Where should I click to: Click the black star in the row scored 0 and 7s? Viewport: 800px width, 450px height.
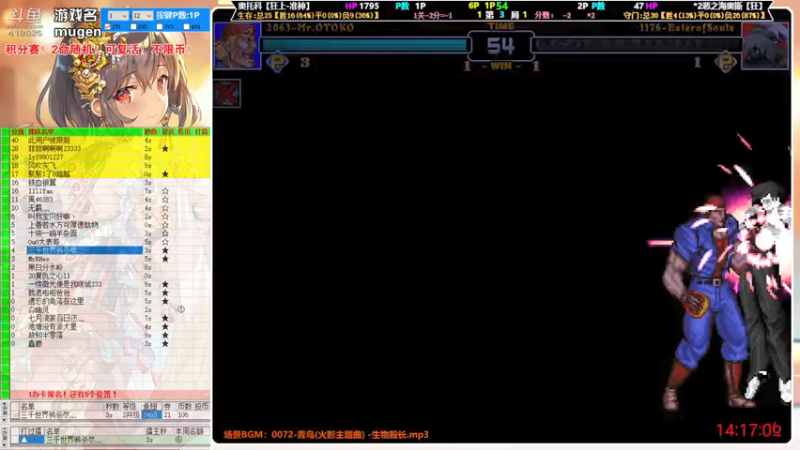point(165,318)
